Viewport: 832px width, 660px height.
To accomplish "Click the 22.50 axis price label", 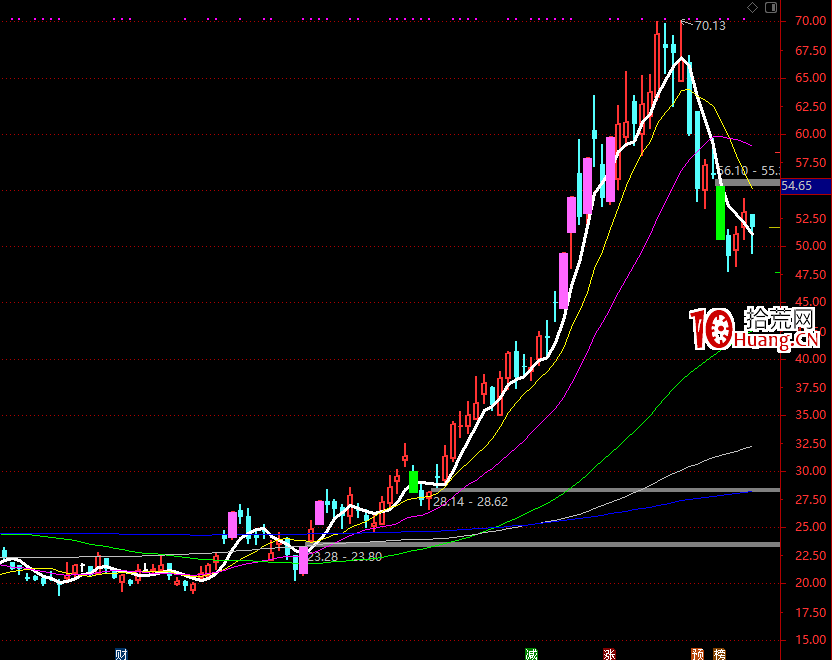I will 810,555.
